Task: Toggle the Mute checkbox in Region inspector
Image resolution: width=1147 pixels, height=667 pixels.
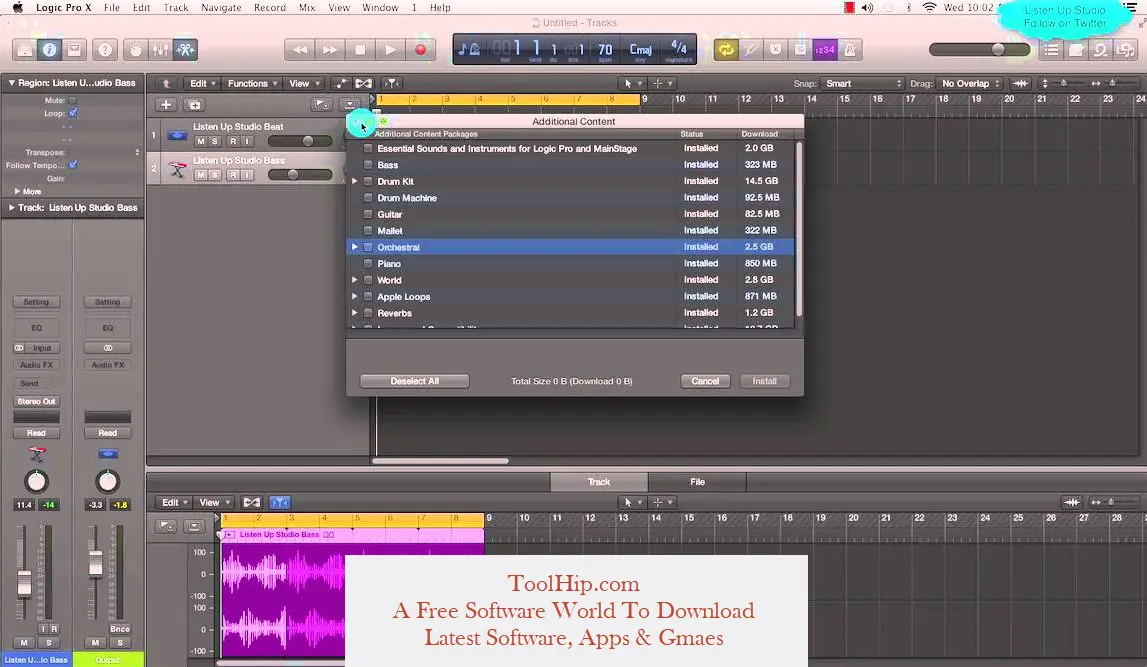Action: point(73,100)
